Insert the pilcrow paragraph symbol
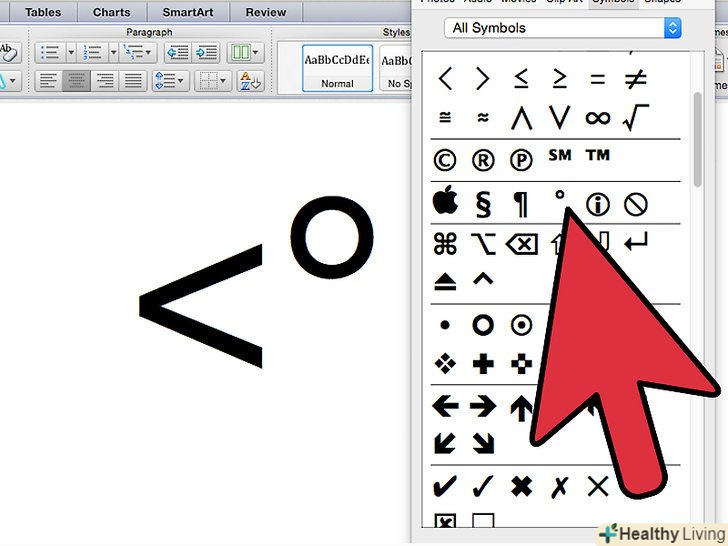 521,204
